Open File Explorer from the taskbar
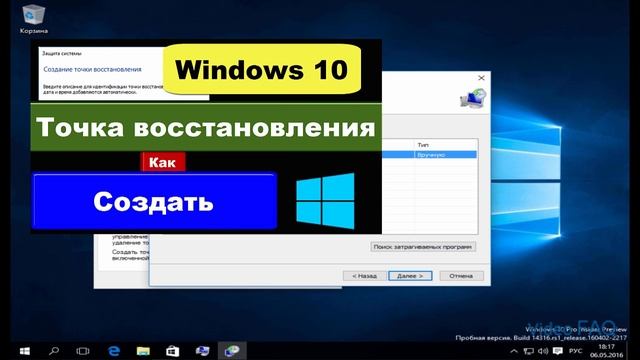Viewport: 640px width, 360px height. [x=143, y=351]
